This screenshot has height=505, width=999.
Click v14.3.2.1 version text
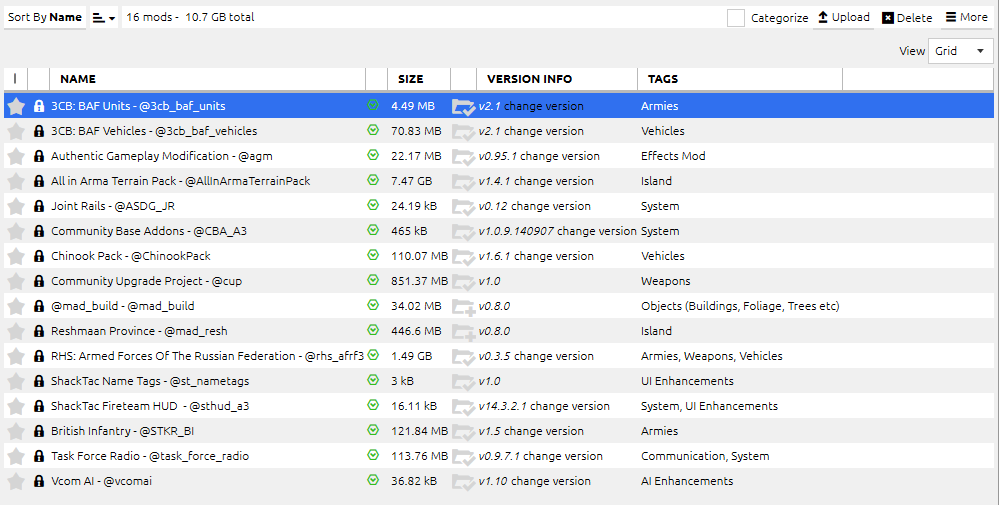pos(503,406)
